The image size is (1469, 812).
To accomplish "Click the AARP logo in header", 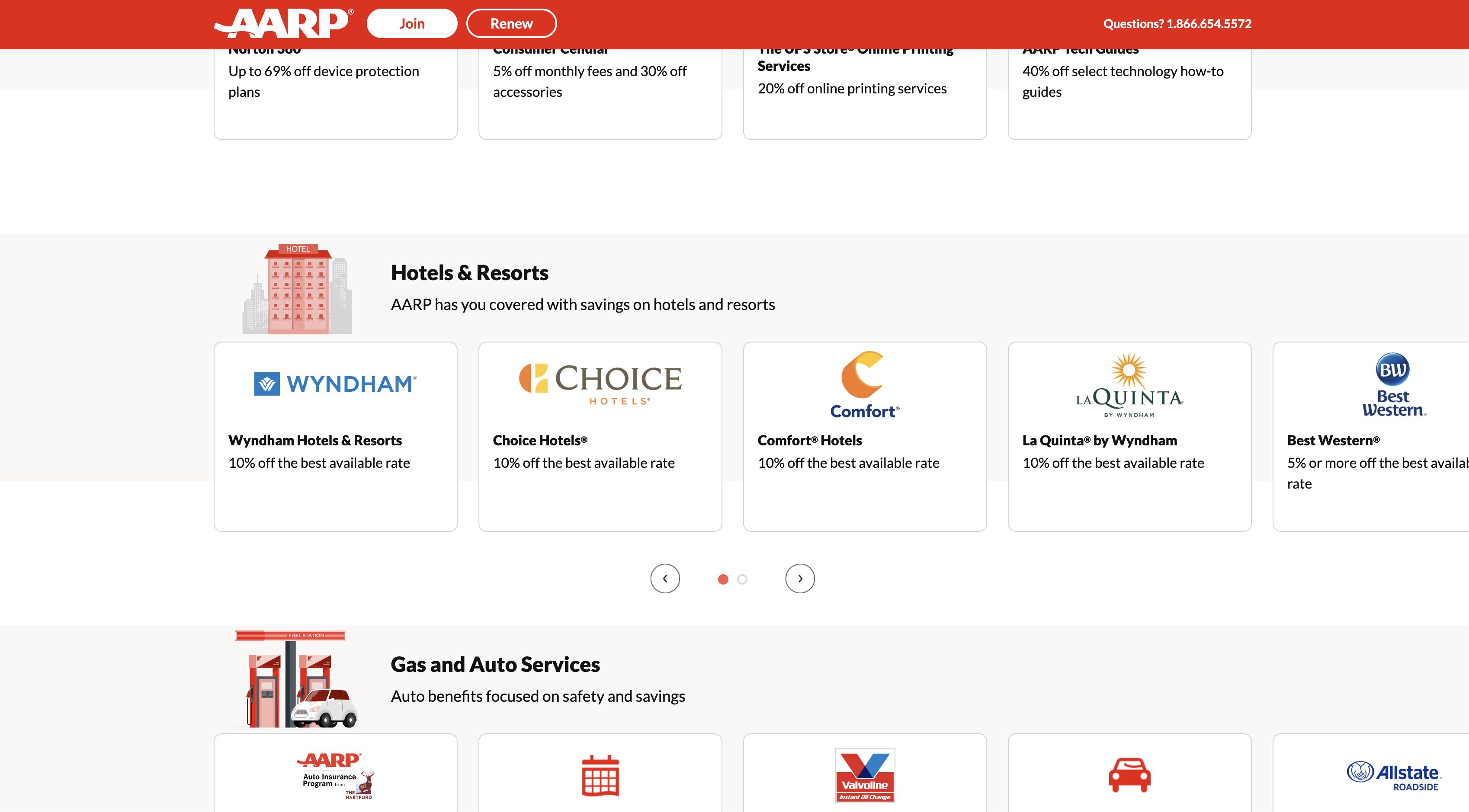I will (x=283, y=23).
